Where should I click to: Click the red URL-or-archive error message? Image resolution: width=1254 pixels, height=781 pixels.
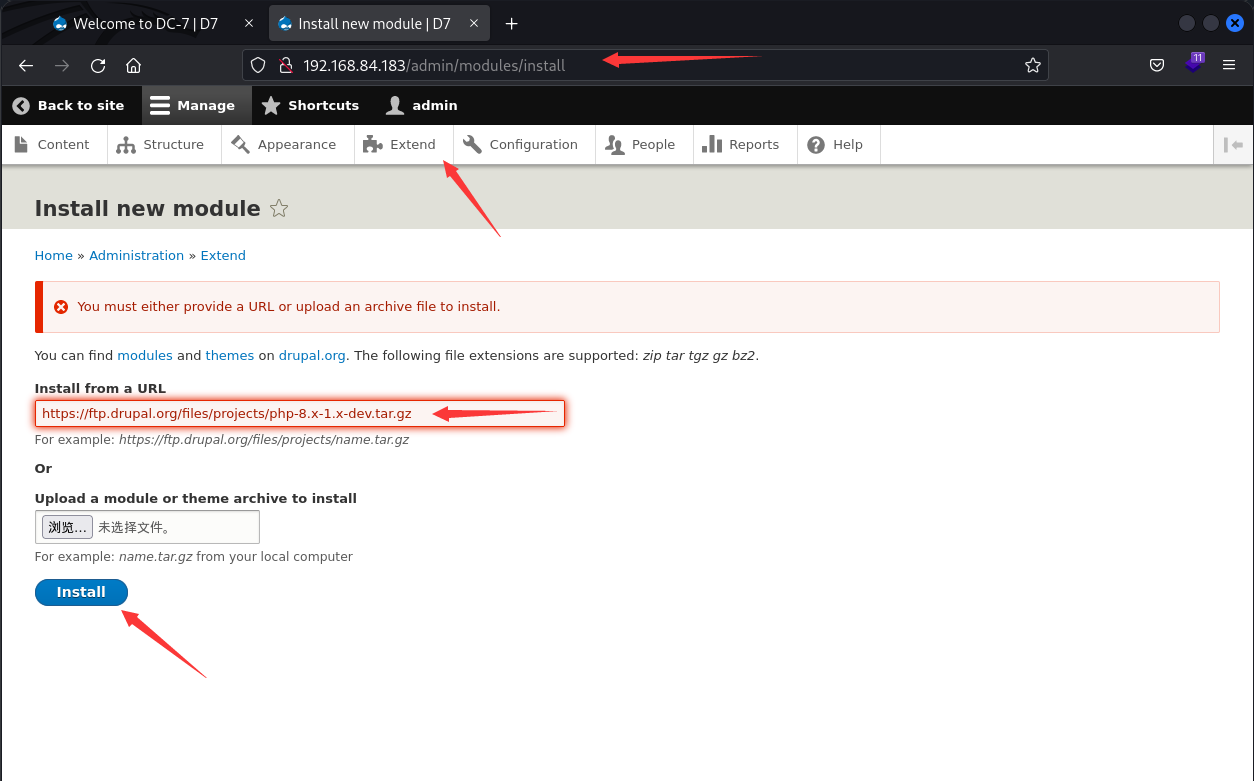289,307
